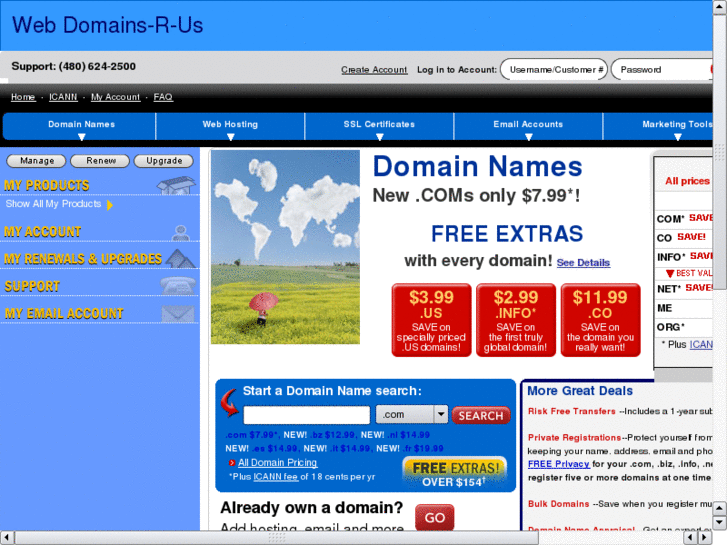Open the See Details link
This screenshot has width=727, height=545.
pos(583,263)
